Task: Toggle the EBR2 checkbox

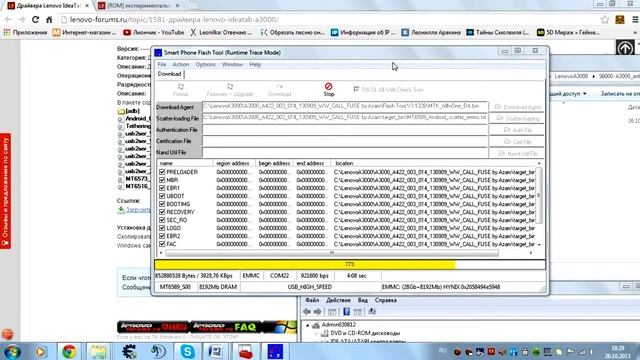Action: pyautogui.click(x=162, y=236)
